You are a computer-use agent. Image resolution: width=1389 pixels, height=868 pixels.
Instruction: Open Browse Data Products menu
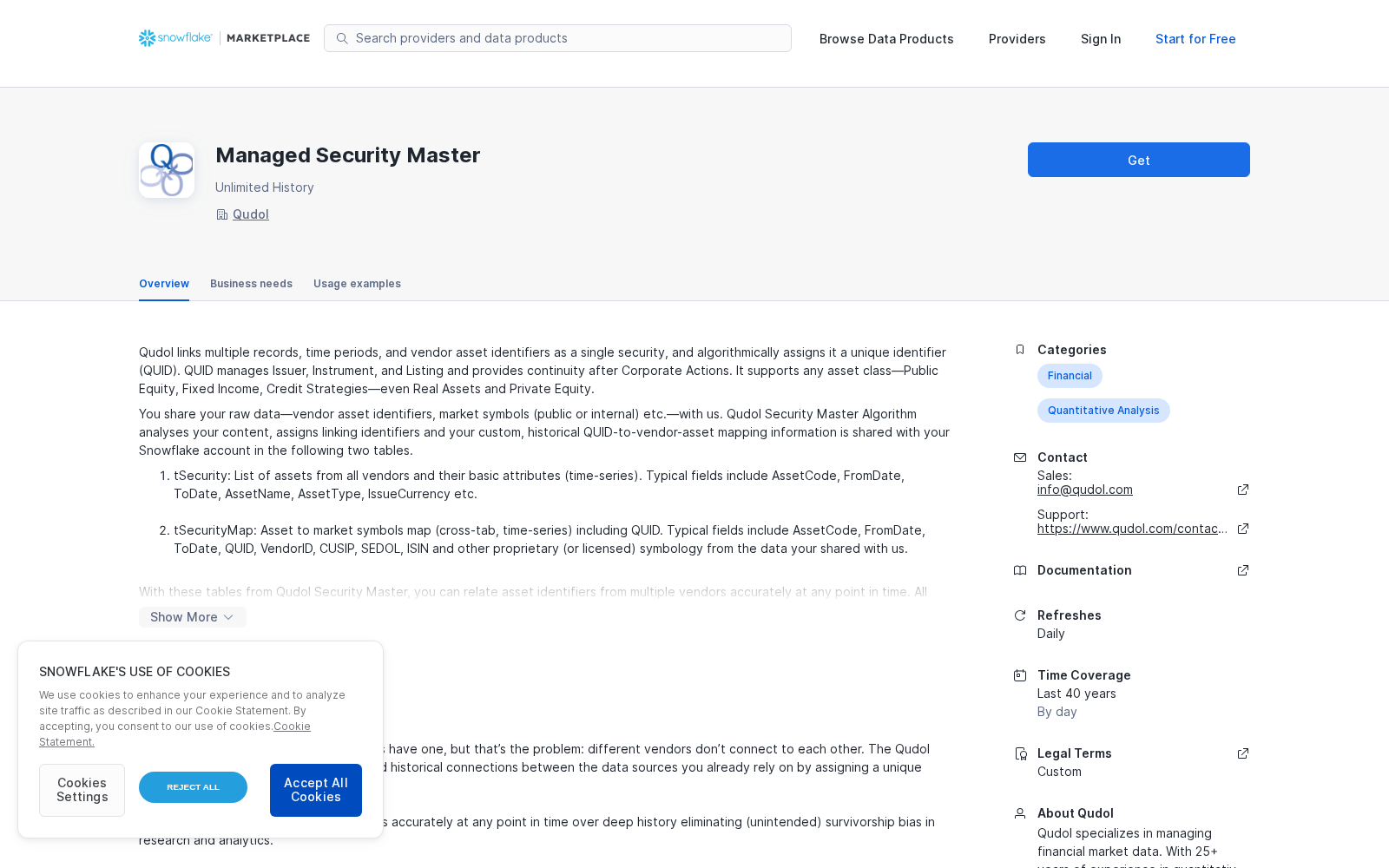click(886, 39)
